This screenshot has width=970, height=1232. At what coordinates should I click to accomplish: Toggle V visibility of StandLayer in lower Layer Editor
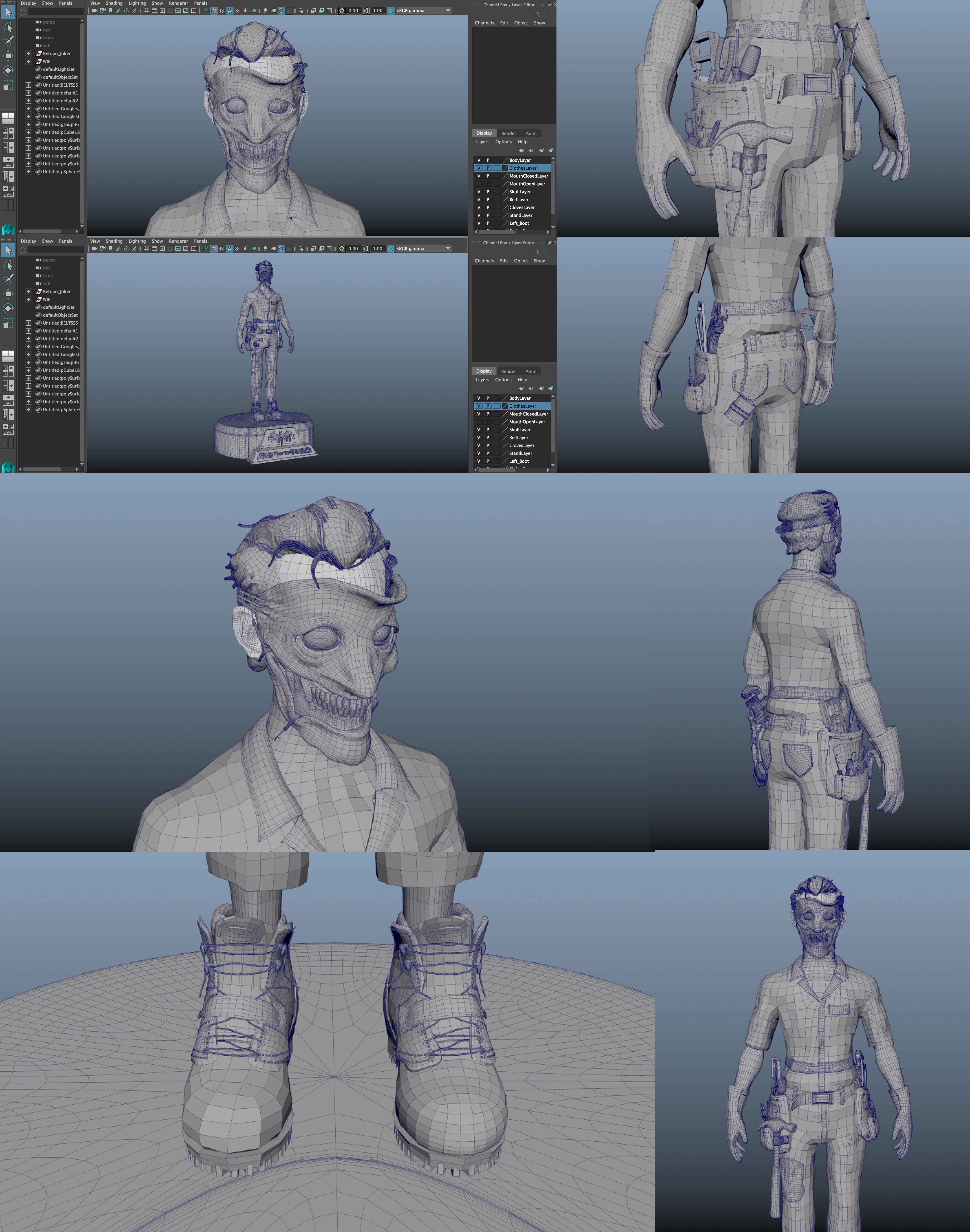point(479,454)
